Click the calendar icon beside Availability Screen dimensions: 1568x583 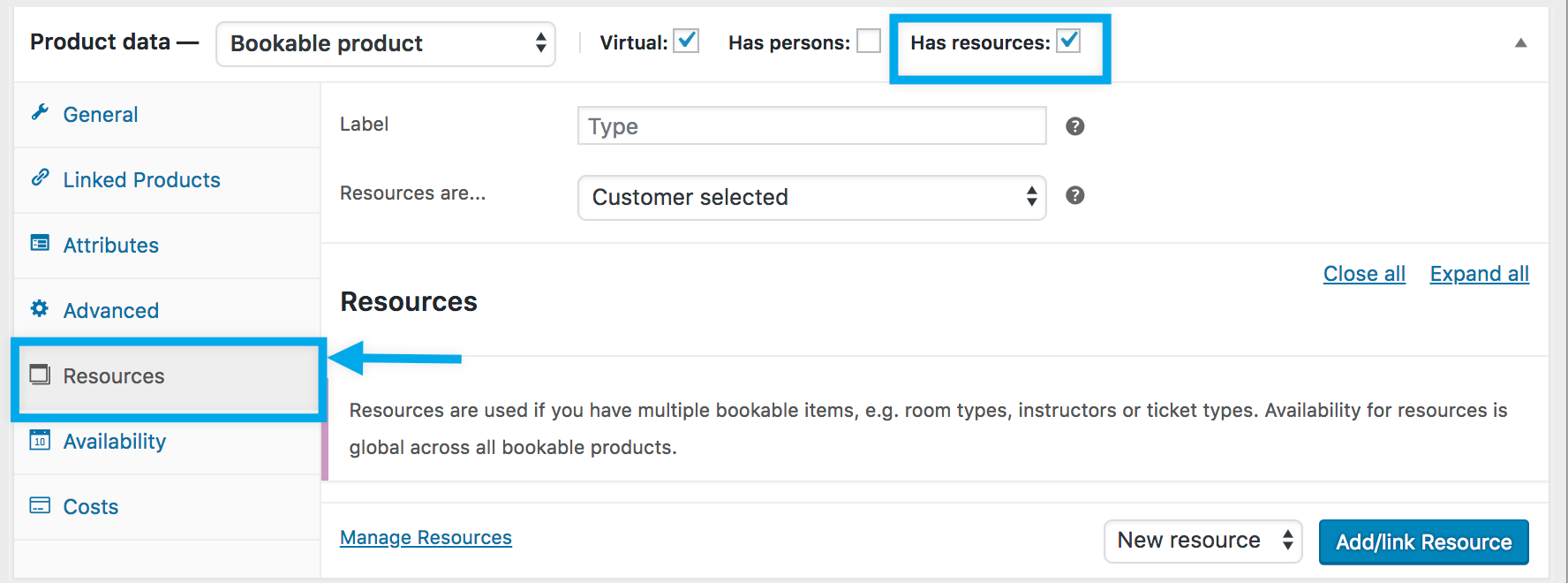click(39, 440)
